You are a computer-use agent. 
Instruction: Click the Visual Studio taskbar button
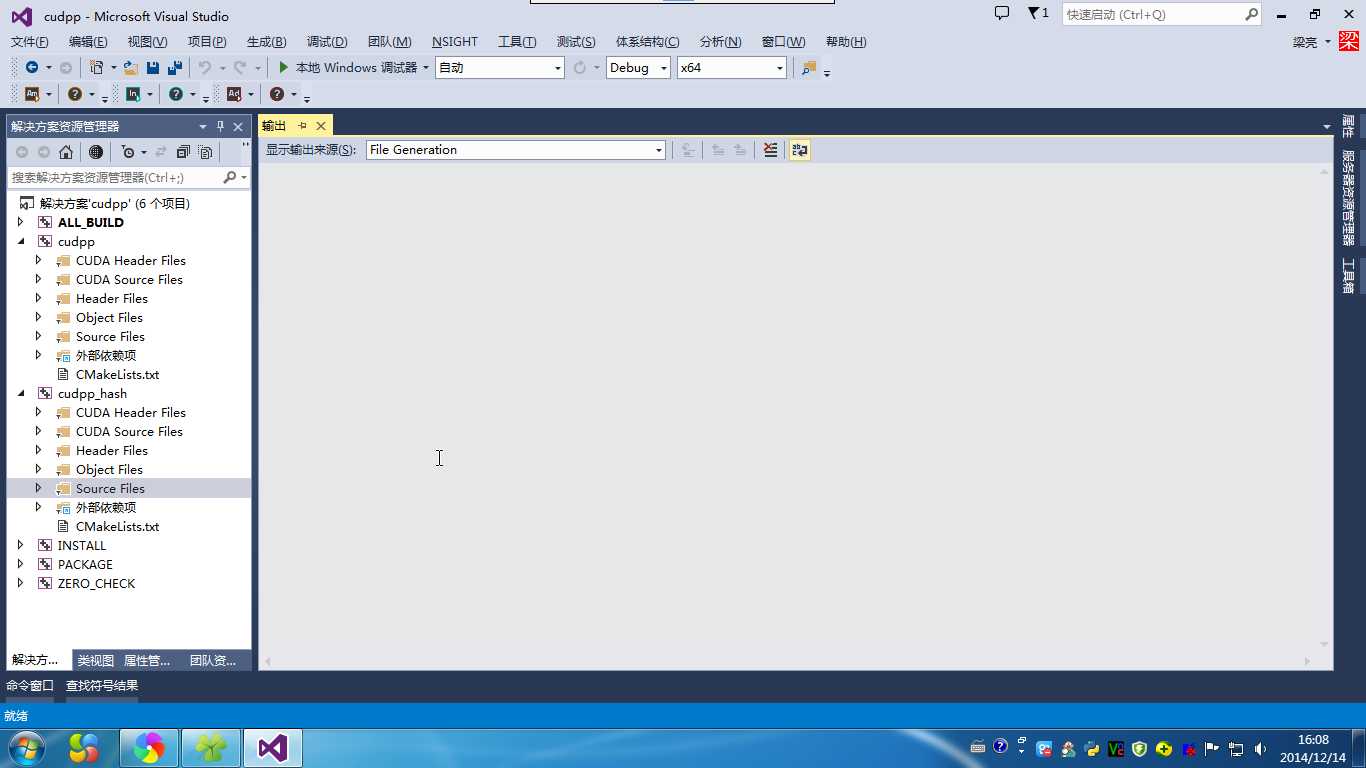[273, 748]
